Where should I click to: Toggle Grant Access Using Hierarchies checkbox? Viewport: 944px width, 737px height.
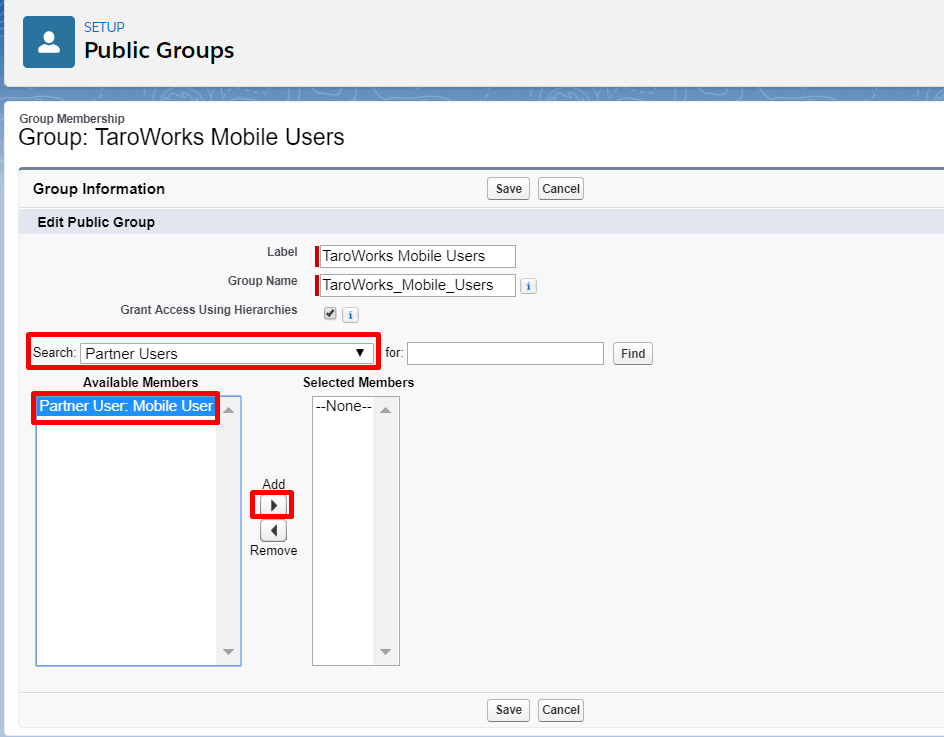pyautogui.click(x=330, y=313)
